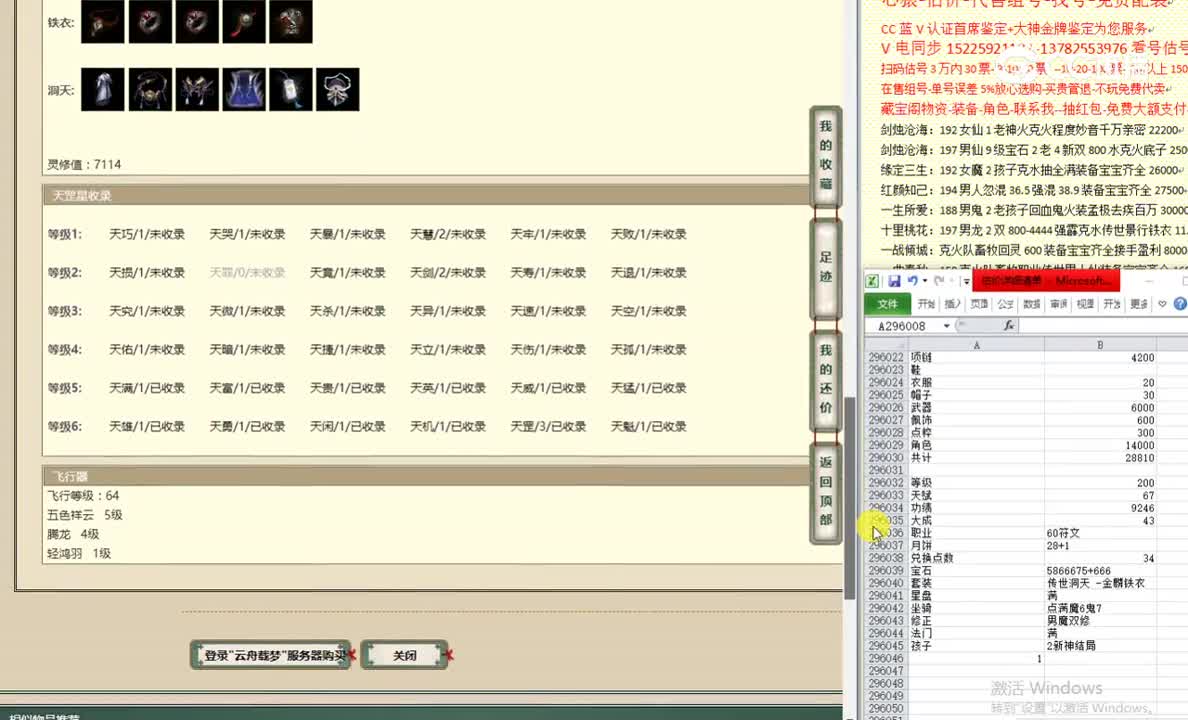Screen dimensions: 1188x720
Task: Click the red X marker beside the 关闭 button
Action: click(452, 655)
